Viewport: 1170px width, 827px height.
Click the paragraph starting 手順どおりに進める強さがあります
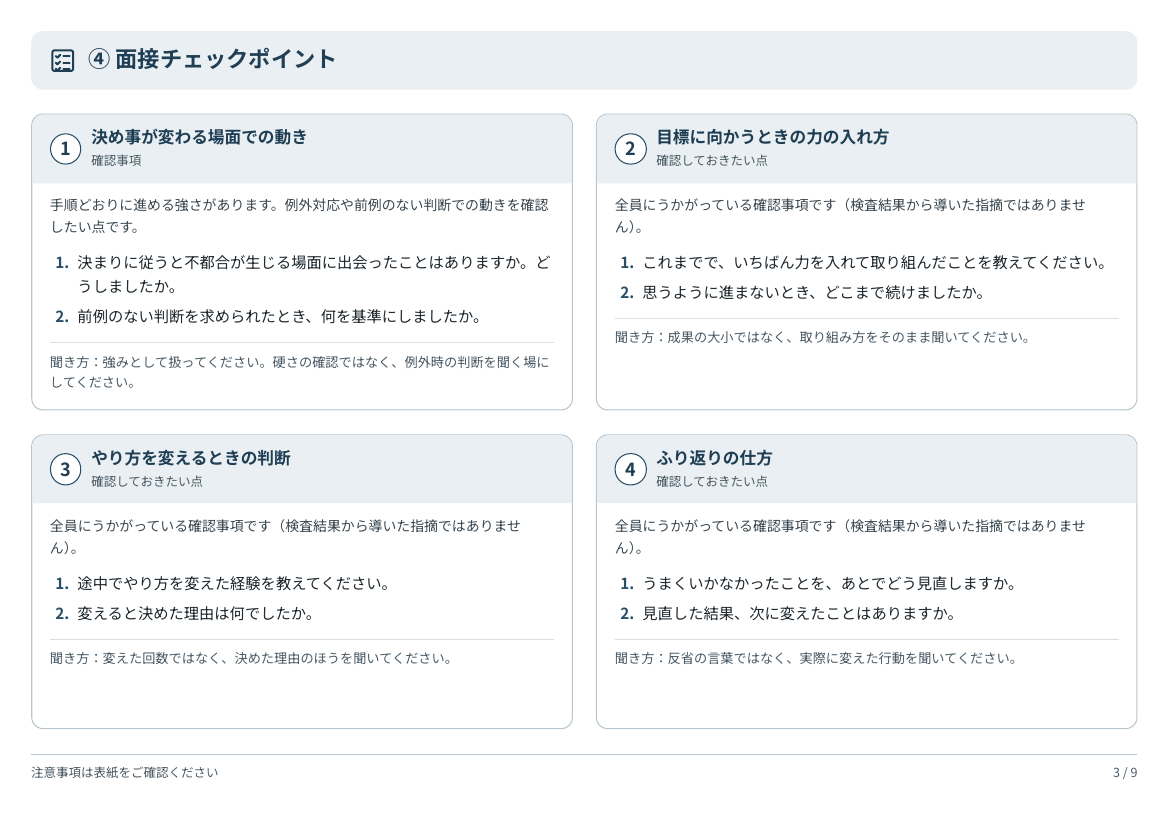coord(300,216)
